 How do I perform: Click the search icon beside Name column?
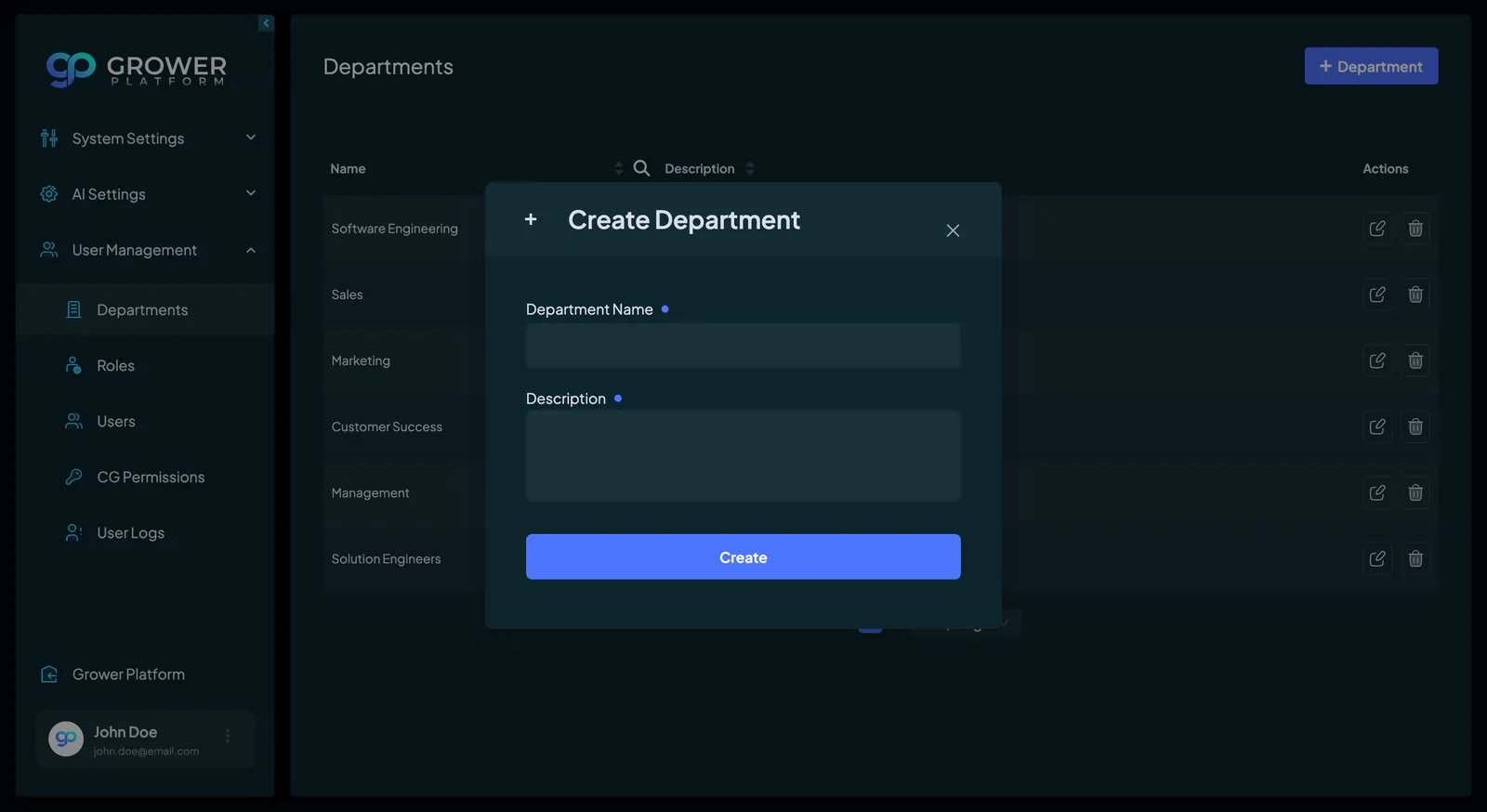(641, 168)
